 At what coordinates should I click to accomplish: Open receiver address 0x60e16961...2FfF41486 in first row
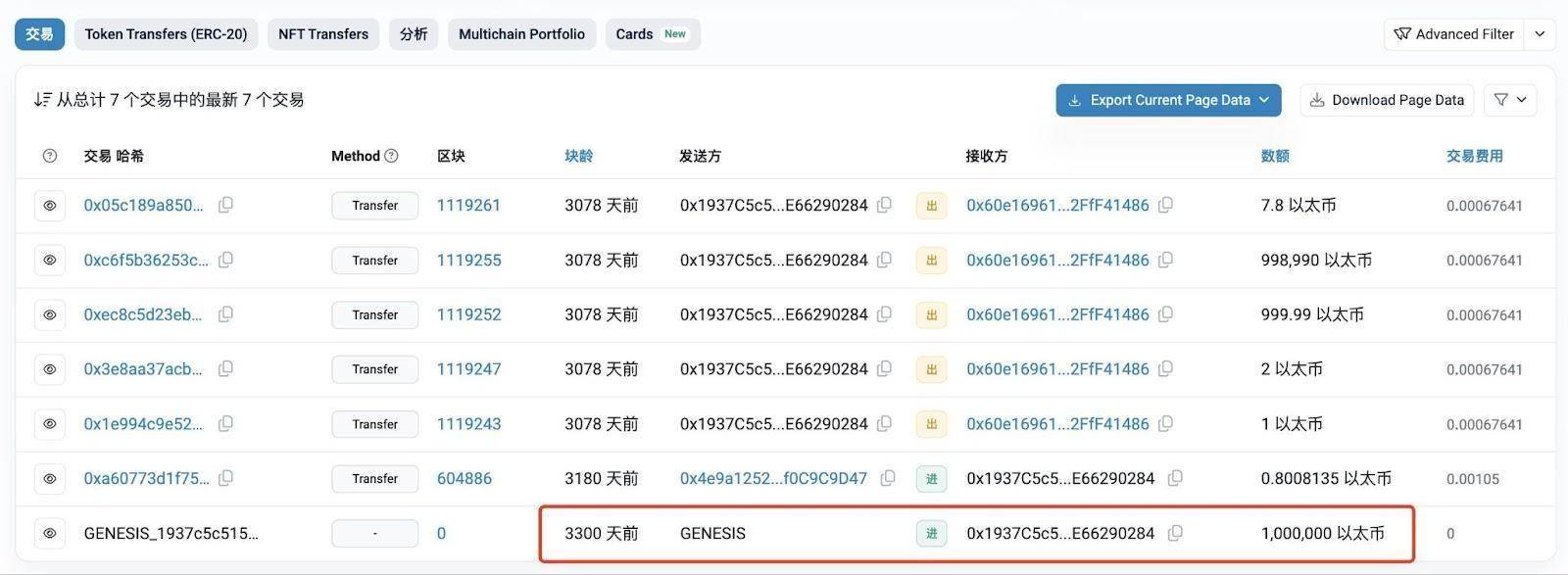pyautogui.click(x=1057, y=206)
